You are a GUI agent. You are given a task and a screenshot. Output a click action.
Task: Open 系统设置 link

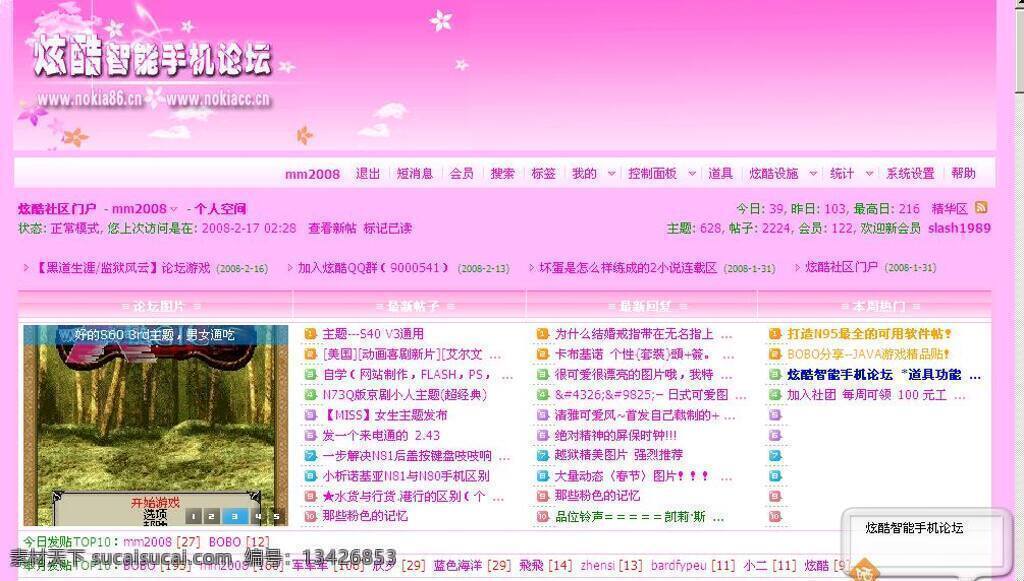[x=910, y=174]
